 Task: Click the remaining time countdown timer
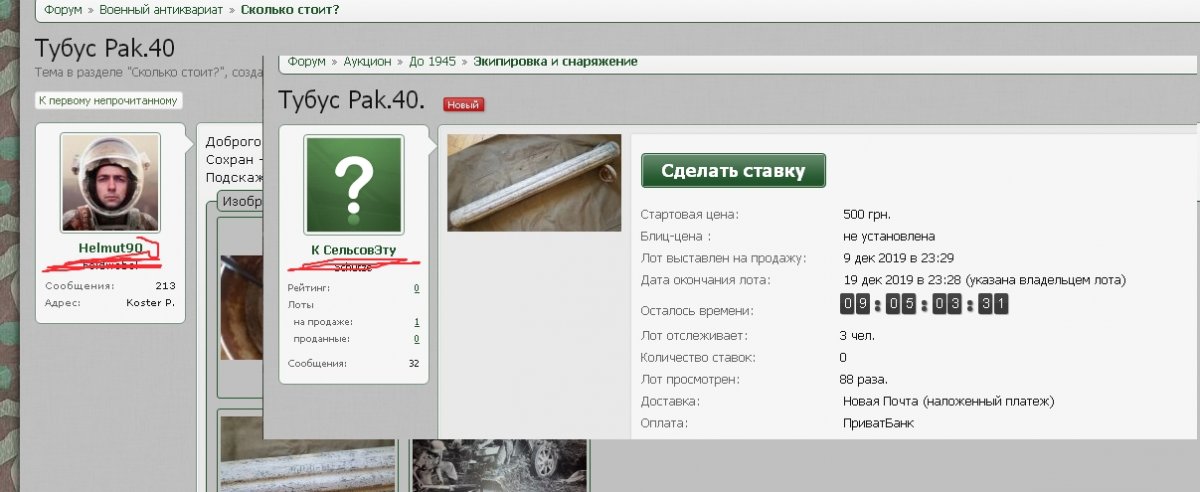click(x=923, y=305)
